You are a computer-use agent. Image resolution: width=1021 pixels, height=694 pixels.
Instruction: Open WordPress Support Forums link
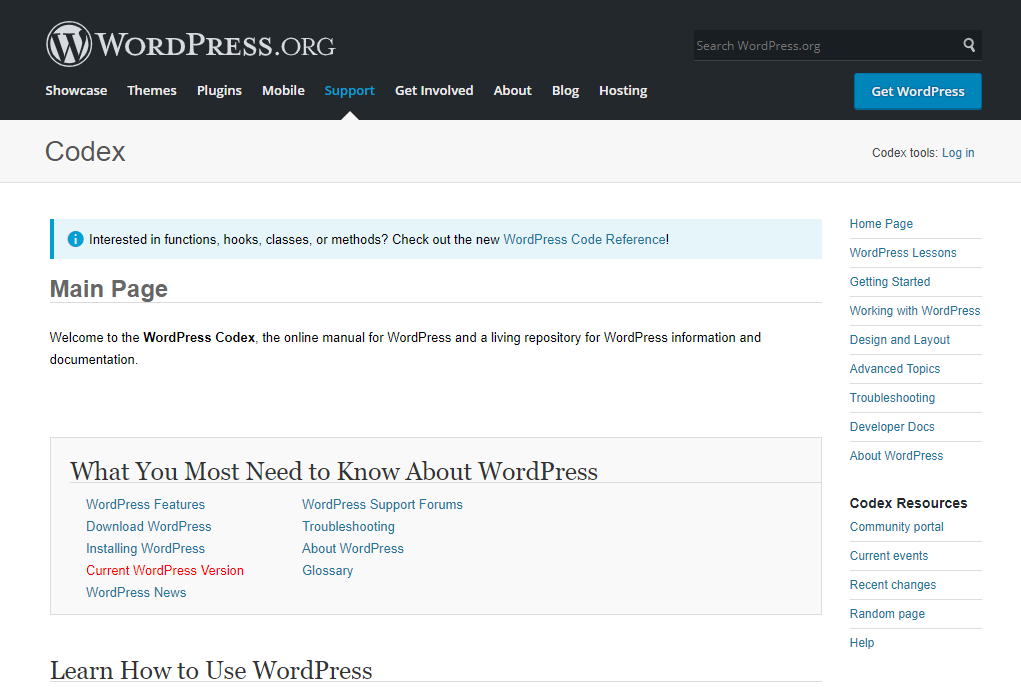click(382, 505)
